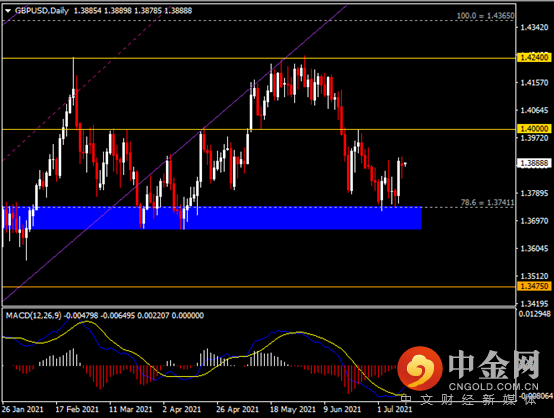The image size is (554, 418).
Task: Open the CNGOLD.COM.CN link text
Action: pyautogui.click(x=494, y=387)
